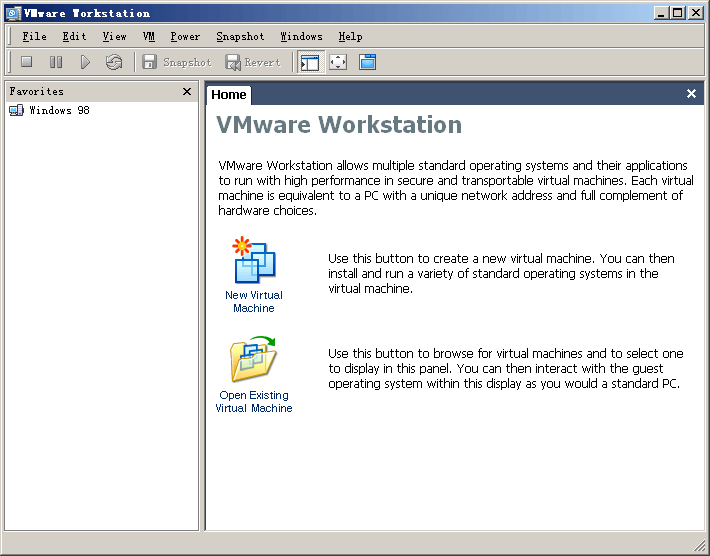Click the Windows 98 computer icon
The height and width of the screenshot is (556, 710).
click(x=16, y=110)
